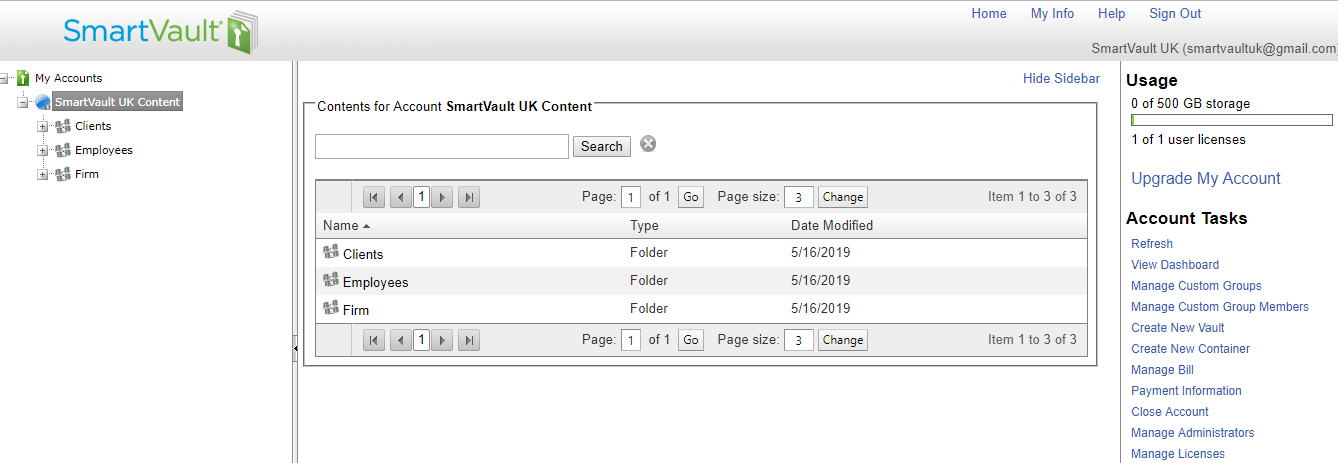Viewport: 1338px width, 463px height.
Task: Go to next page in bottom pager
Action: (x=442, y=340)
